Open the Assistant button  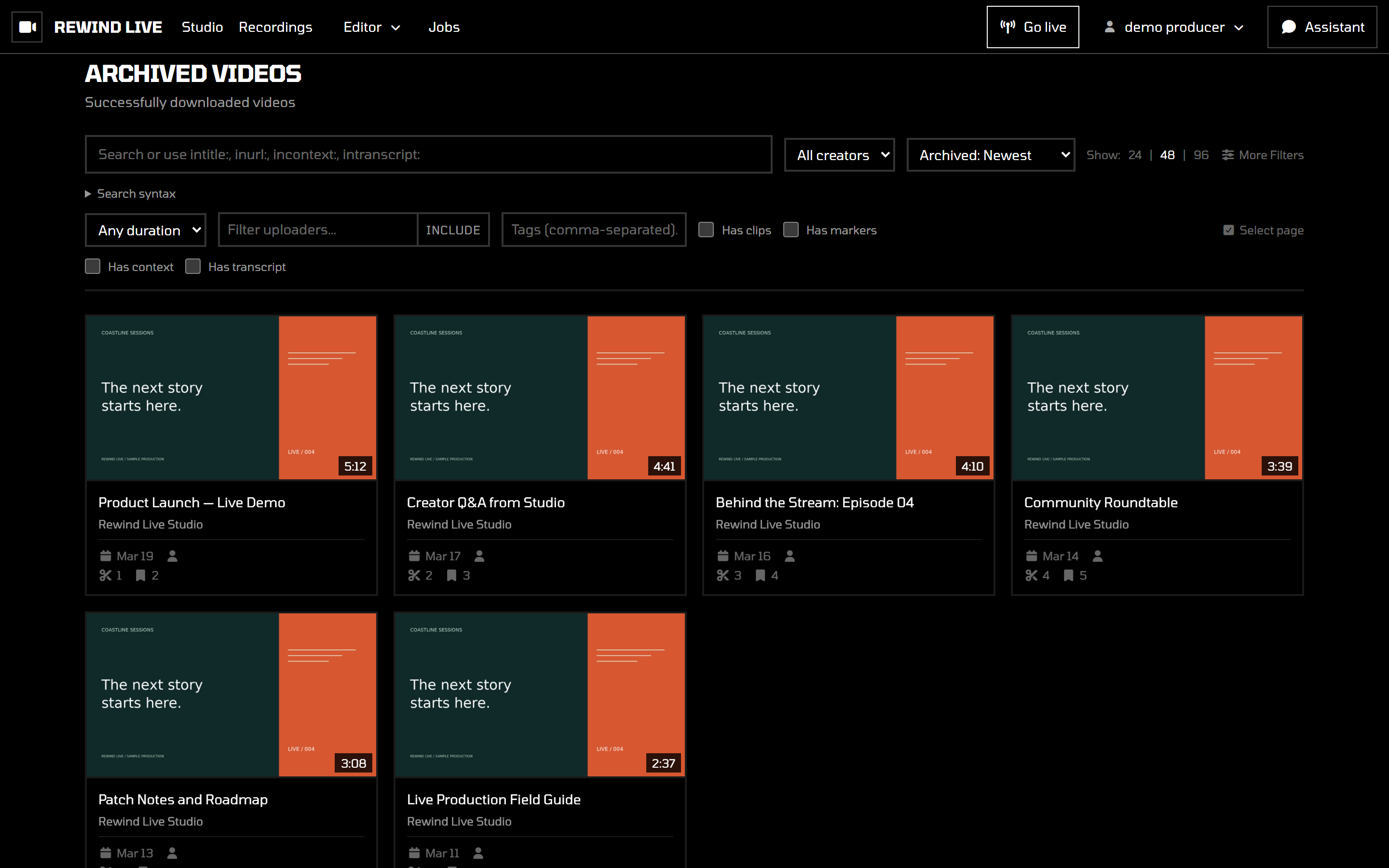click(1322, 27)
